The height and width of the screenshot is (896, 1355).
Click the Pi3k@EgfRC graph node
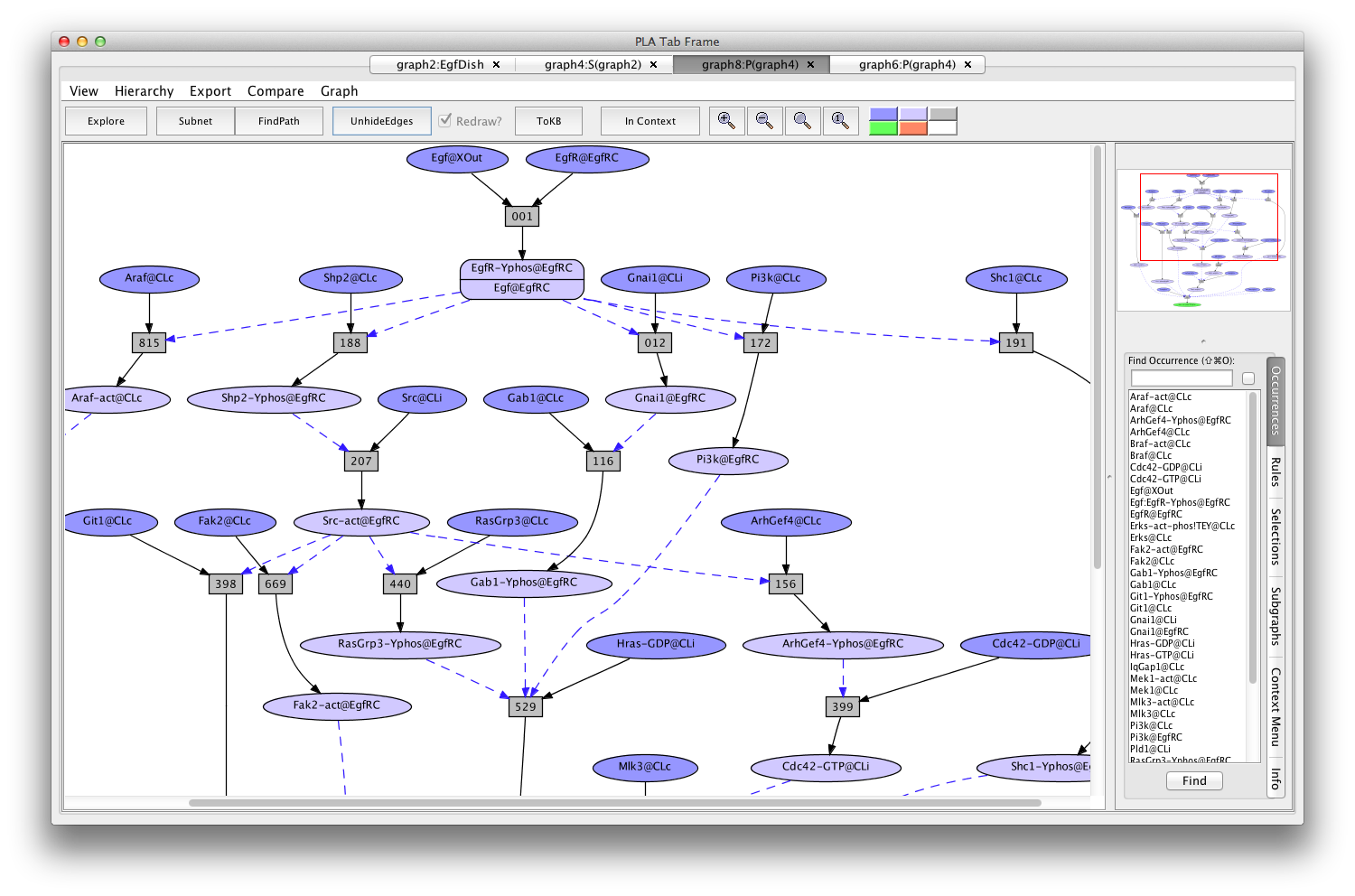tap(728, 460)
